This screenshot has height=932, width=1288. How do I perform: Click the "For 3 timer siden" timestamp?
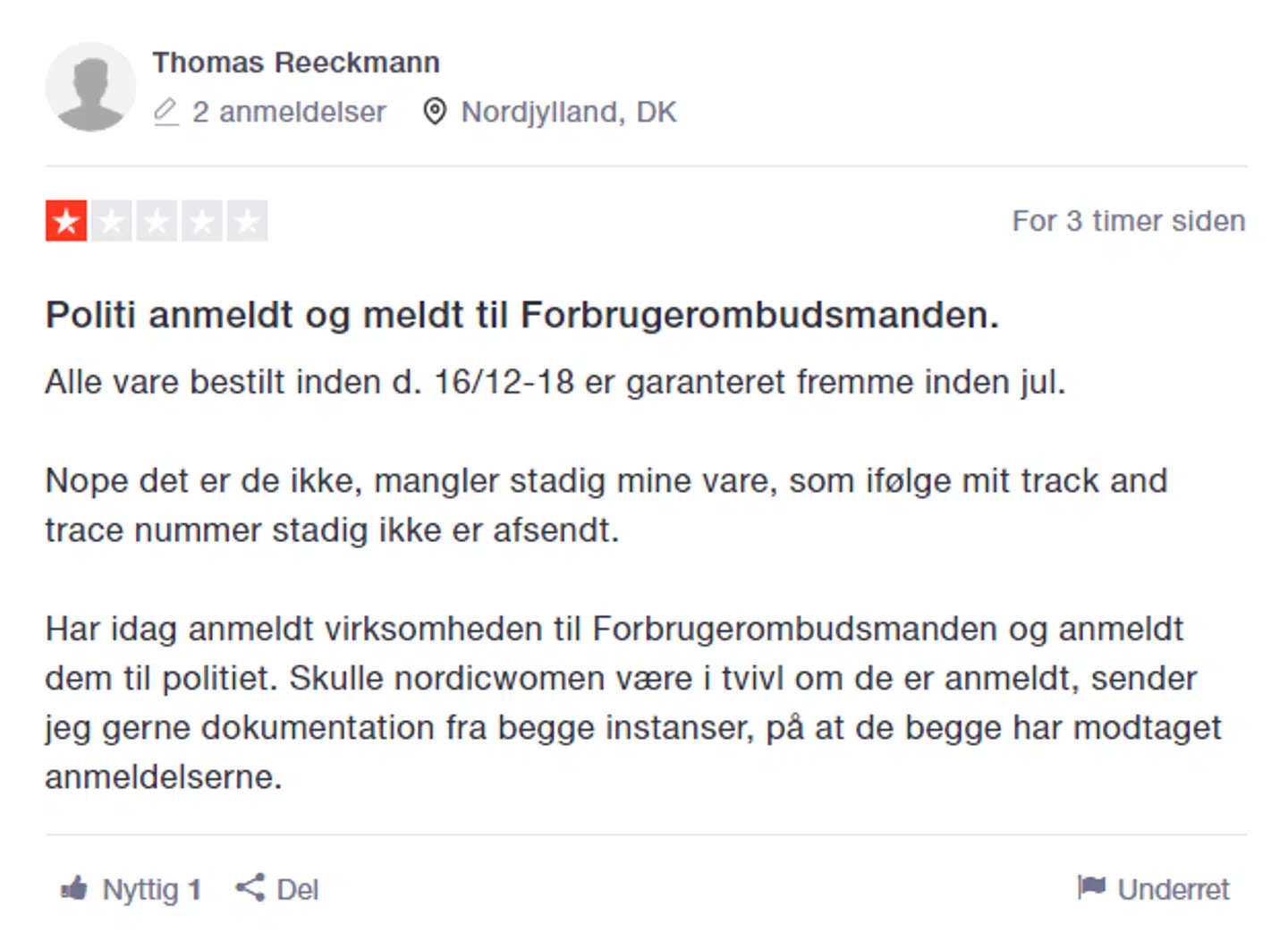[1128, 221]
